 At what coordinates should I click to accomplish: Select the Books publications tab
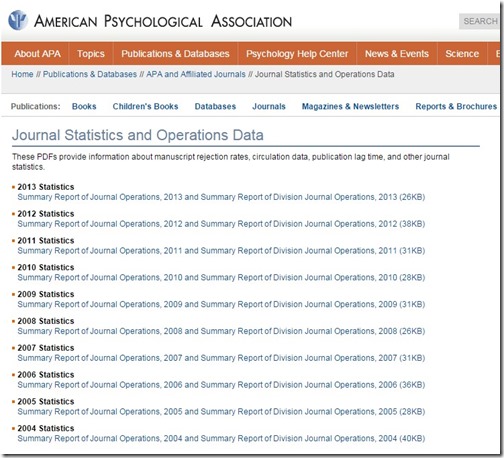pyautogui.click(x=84, y=106)
